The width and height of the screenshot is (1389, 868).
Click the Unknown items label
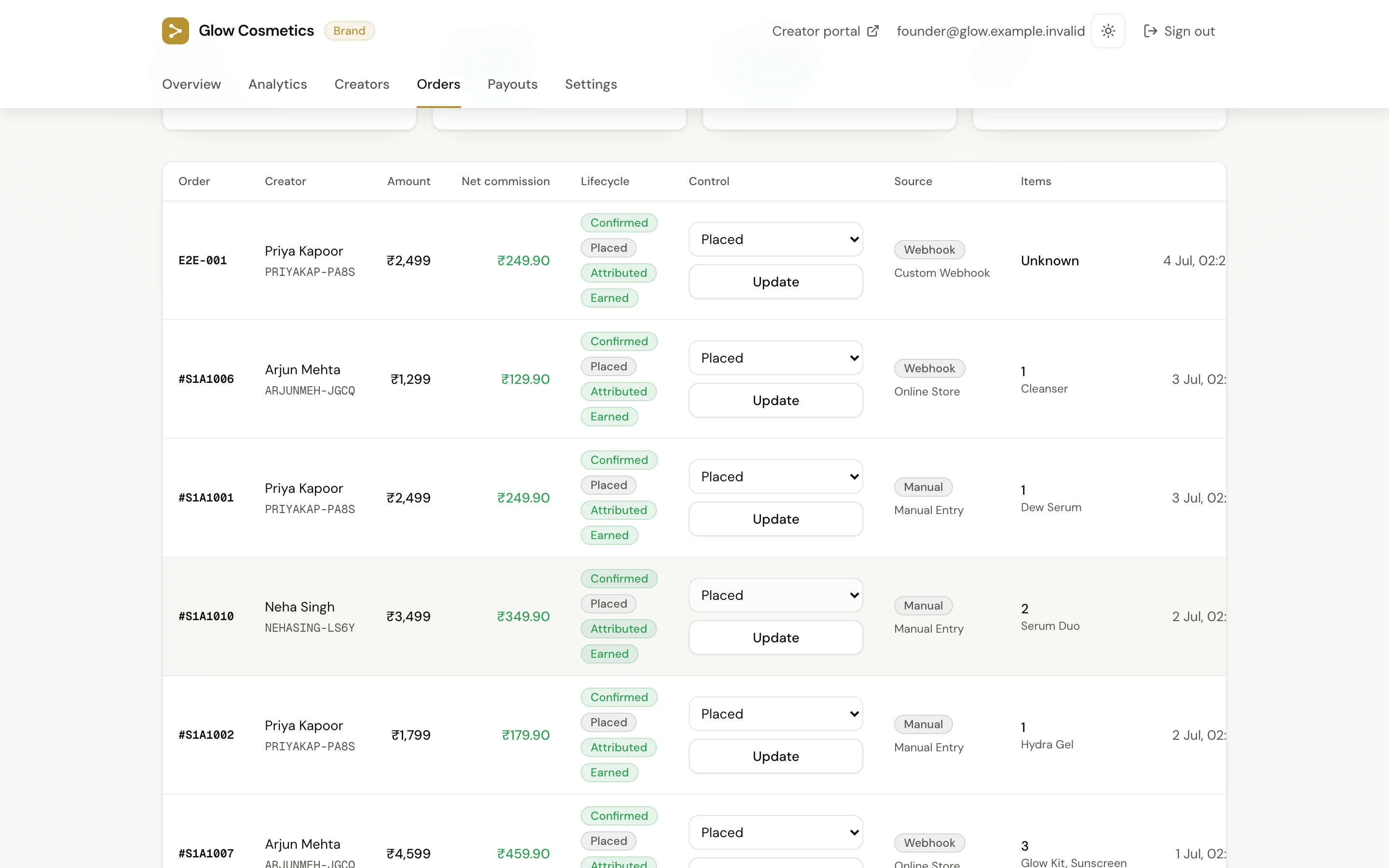point(1049,260)
